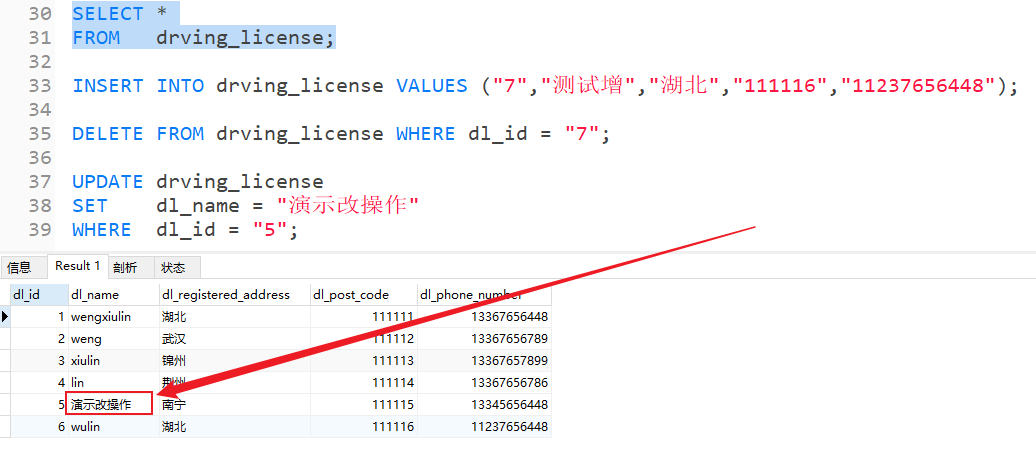This screenshot has height=452, width=1036.
Task: Click the string "演示改操作" on line 38
Action: 348,206
